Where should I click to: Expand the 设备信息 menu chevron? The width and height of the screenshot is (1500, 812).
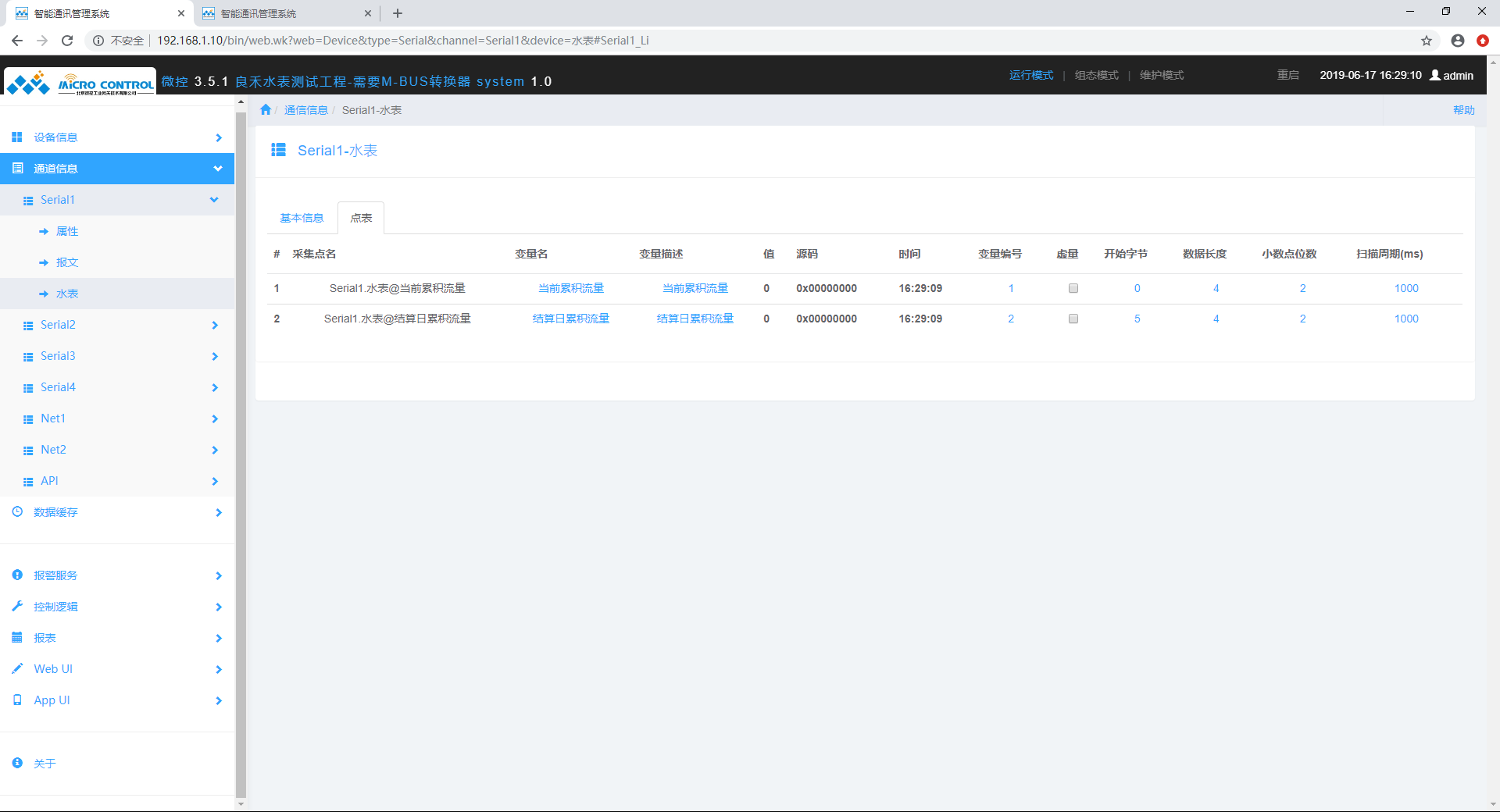219,138
